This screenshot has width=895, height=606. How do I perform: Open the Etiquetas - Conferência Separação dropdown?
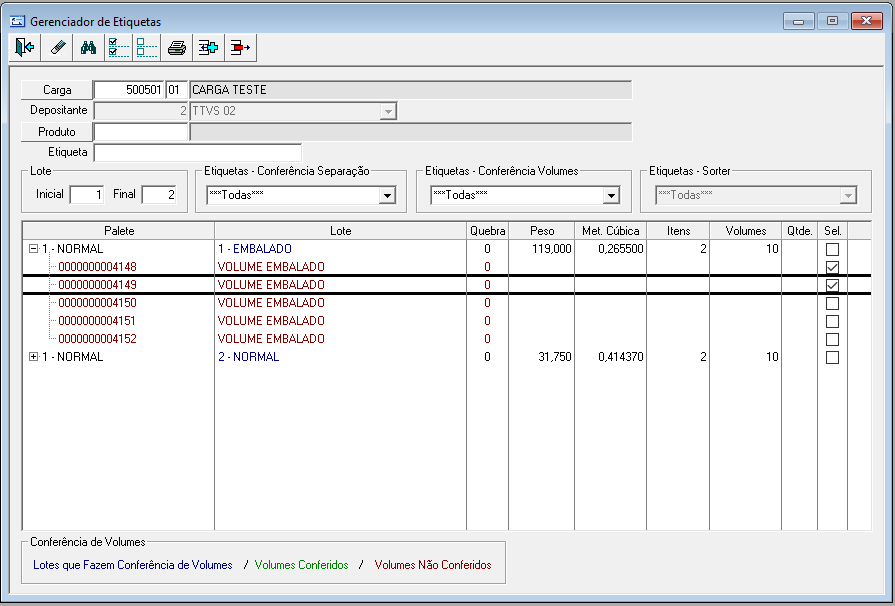pyautogui.click(x=387, y=196)
